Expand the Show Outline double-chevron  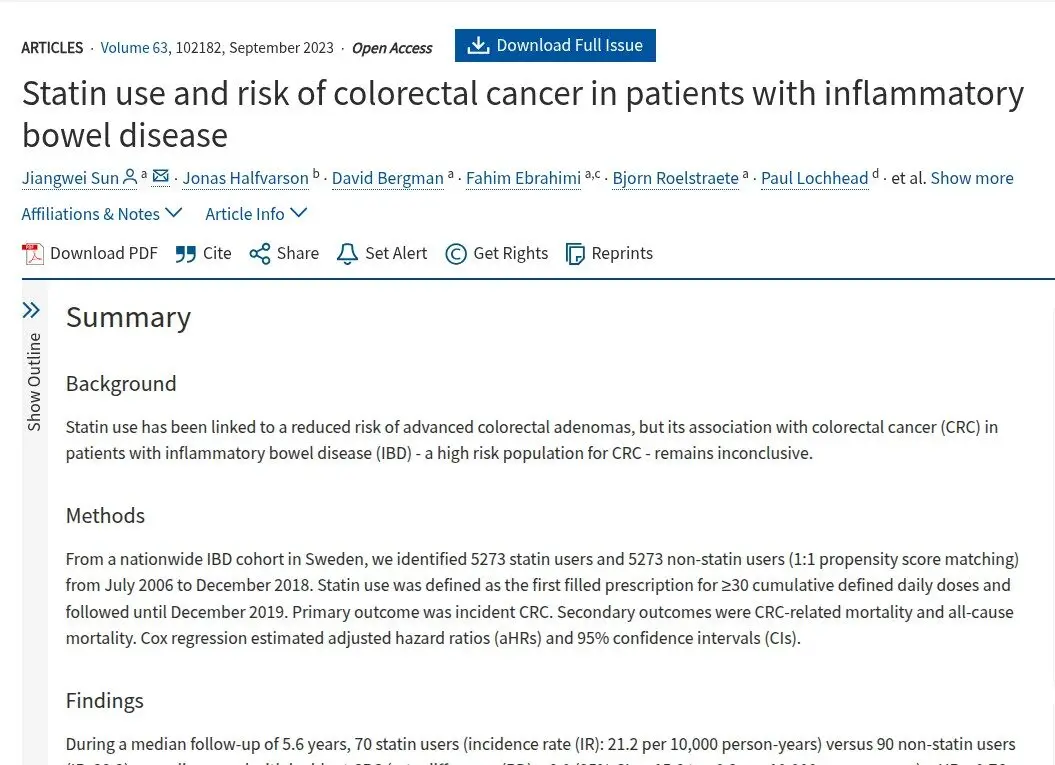31,310
